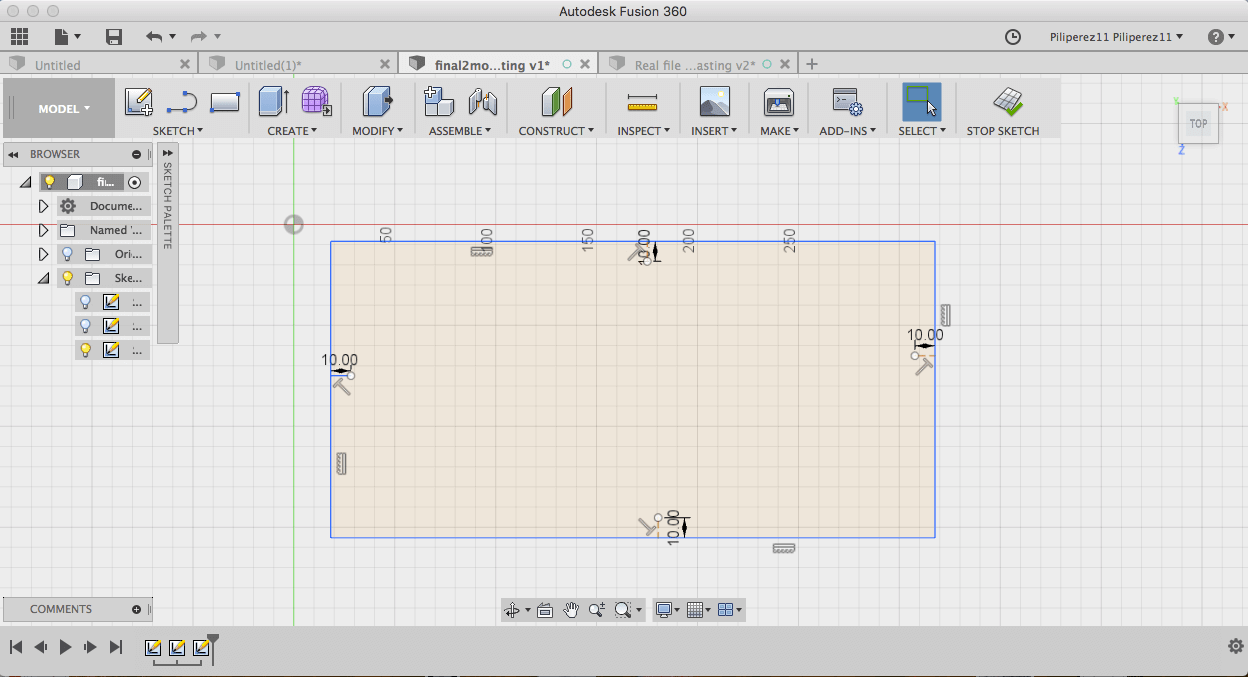Toggle visibility of the first sketch
The width and height of the screenshot is (1248, 677).
coord(85,301)
